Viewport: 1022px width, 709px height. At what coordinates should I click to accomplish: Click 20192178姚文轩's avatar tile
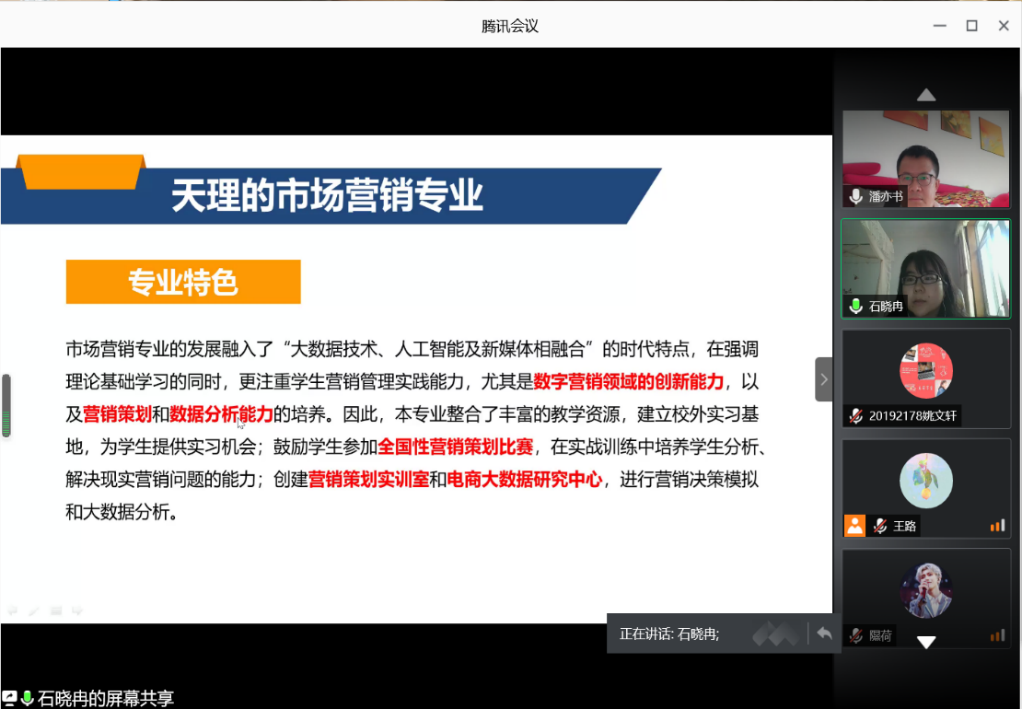pyautogui.click(x=925, y=370)
